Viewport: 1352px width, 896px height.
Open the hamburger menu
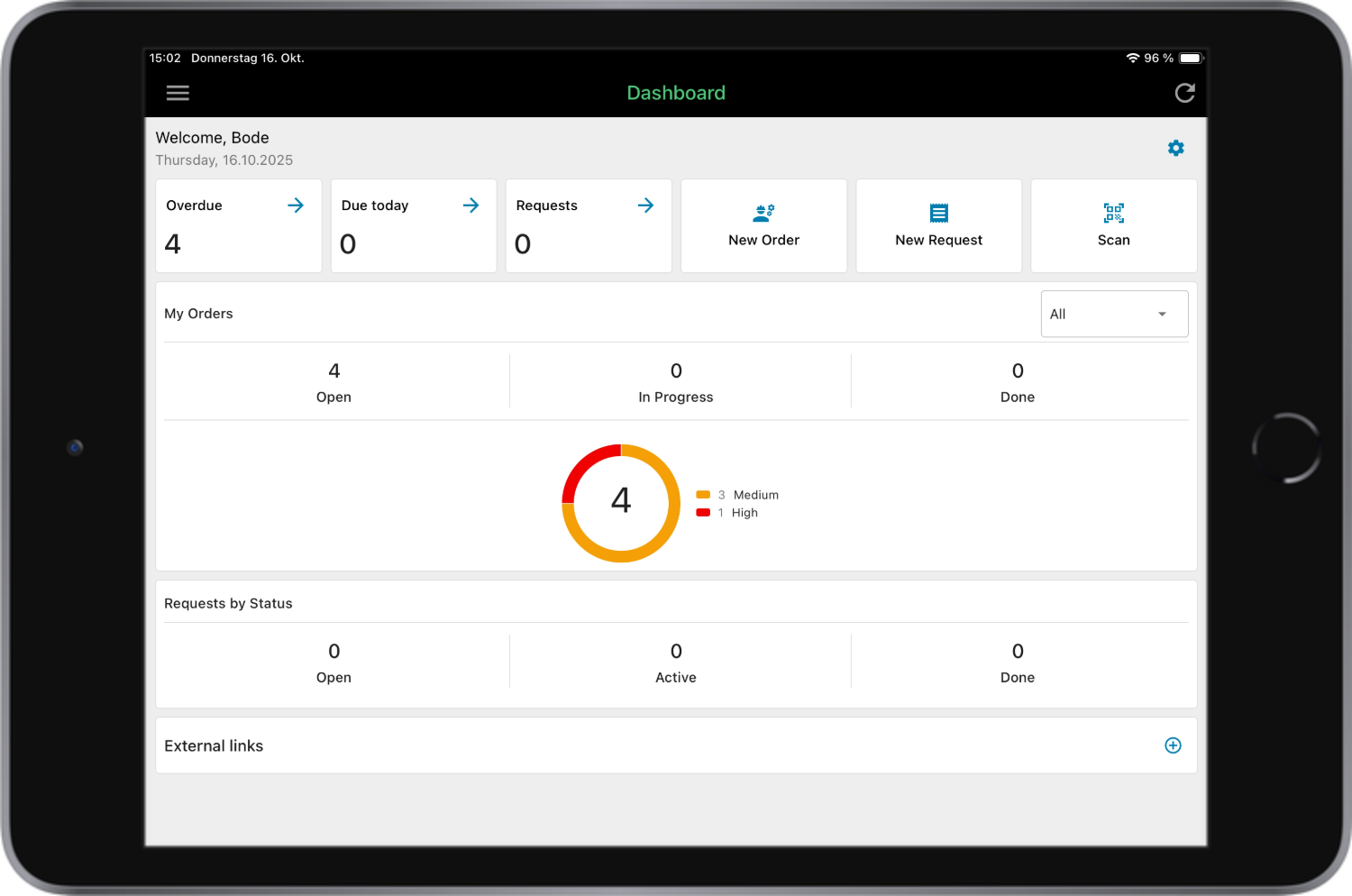click(178, 93)
